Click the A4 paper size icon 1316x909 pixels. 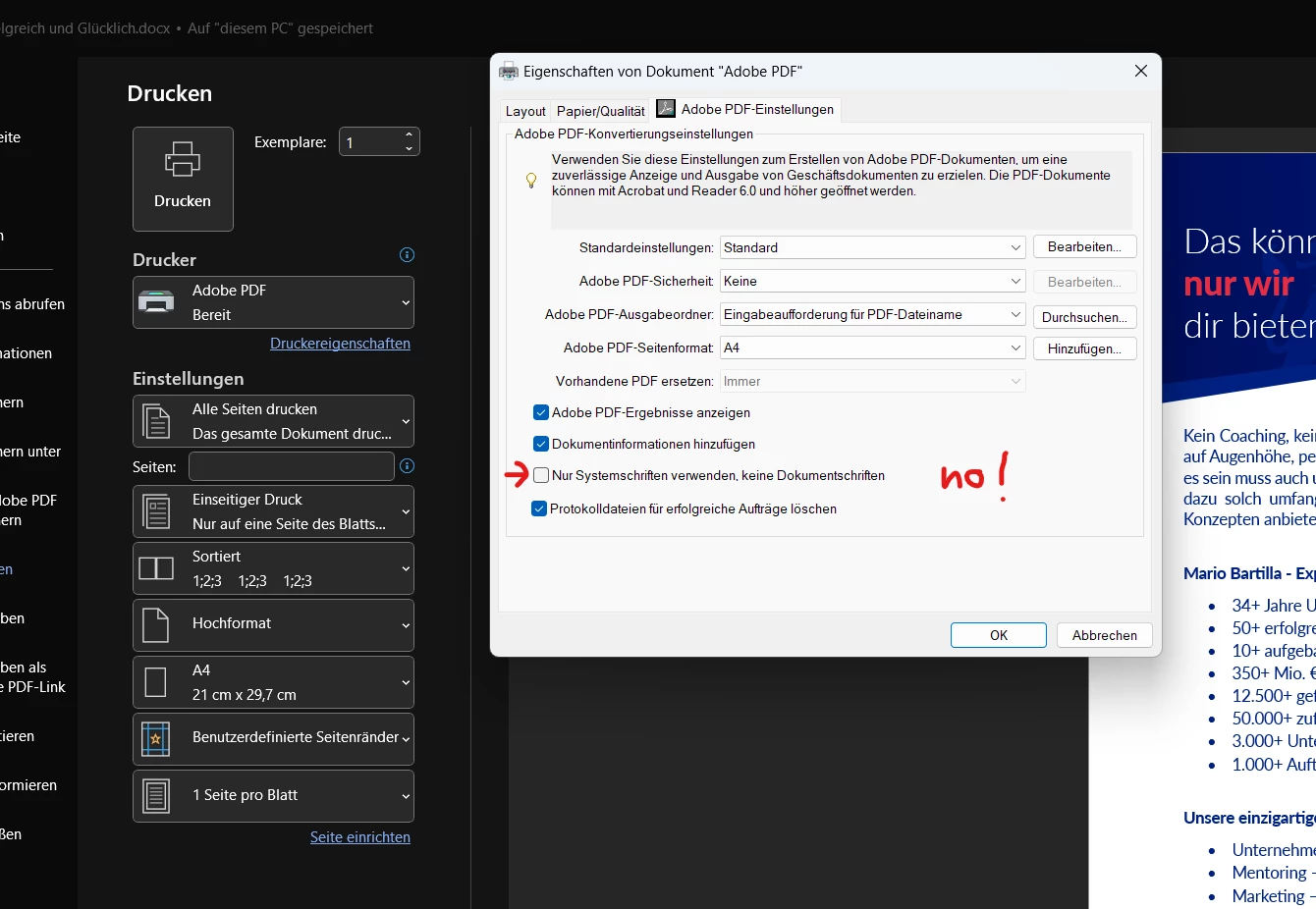click(156, 682)
